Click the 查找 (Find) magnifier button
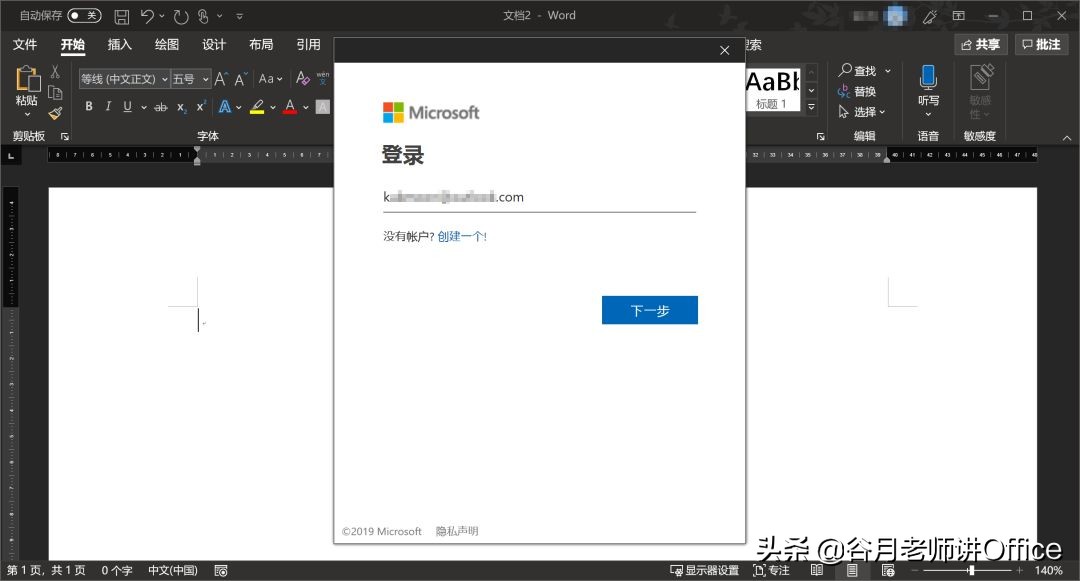This screenshot has height=581, width=1080. tap(864, 71)
